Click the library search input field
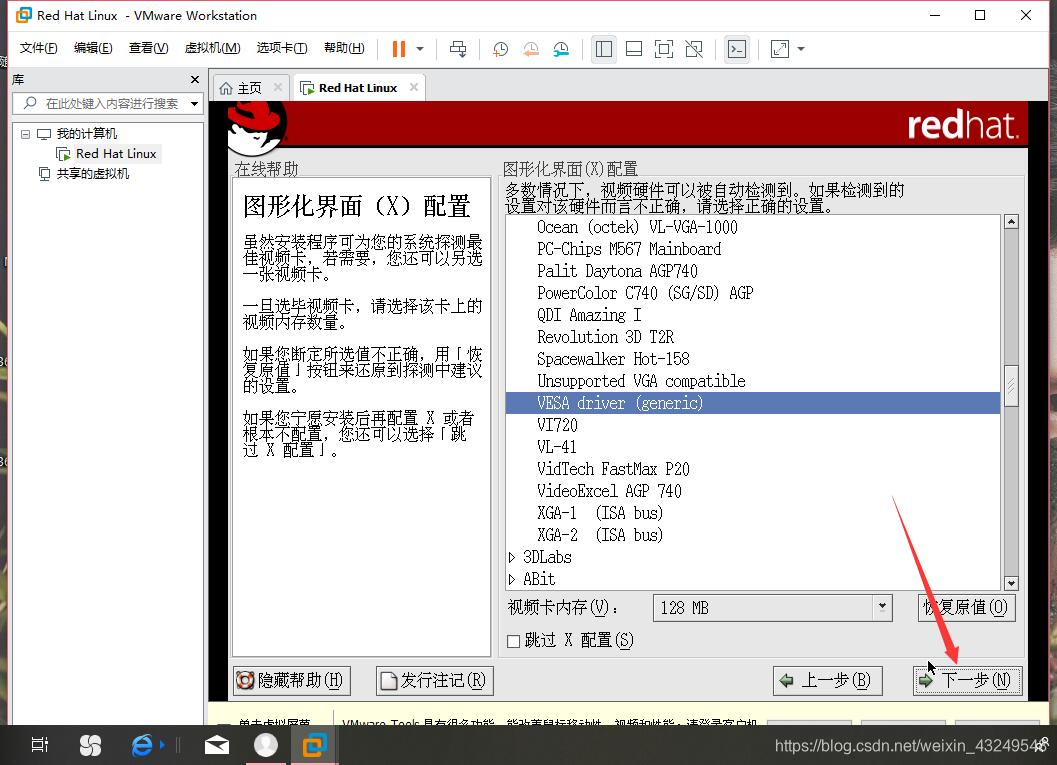This screenshot has width=1057, height=765. click(106, 103)
